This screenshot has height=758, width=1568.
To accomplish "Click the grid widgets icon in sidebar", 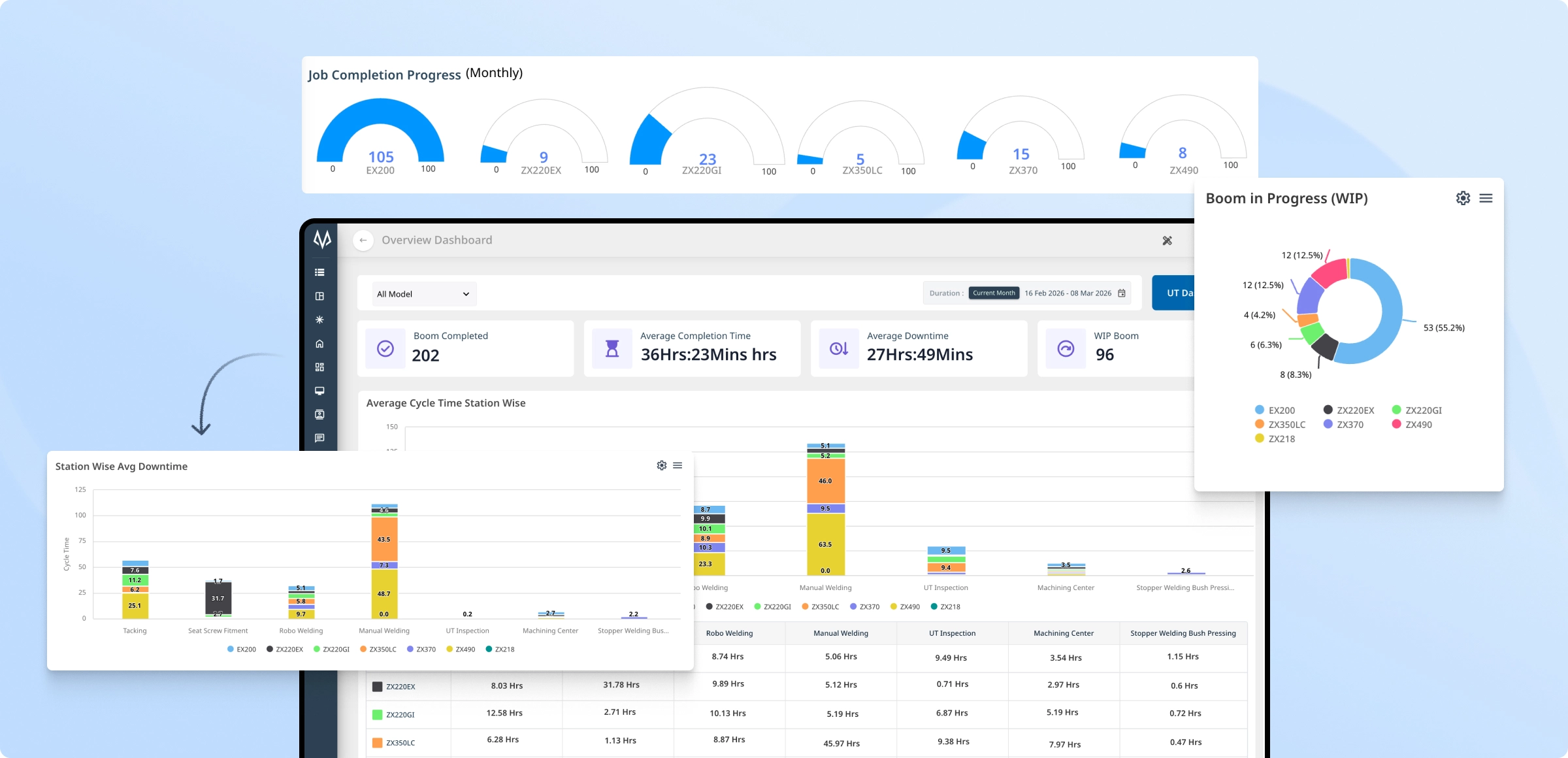I will (319, 367).
